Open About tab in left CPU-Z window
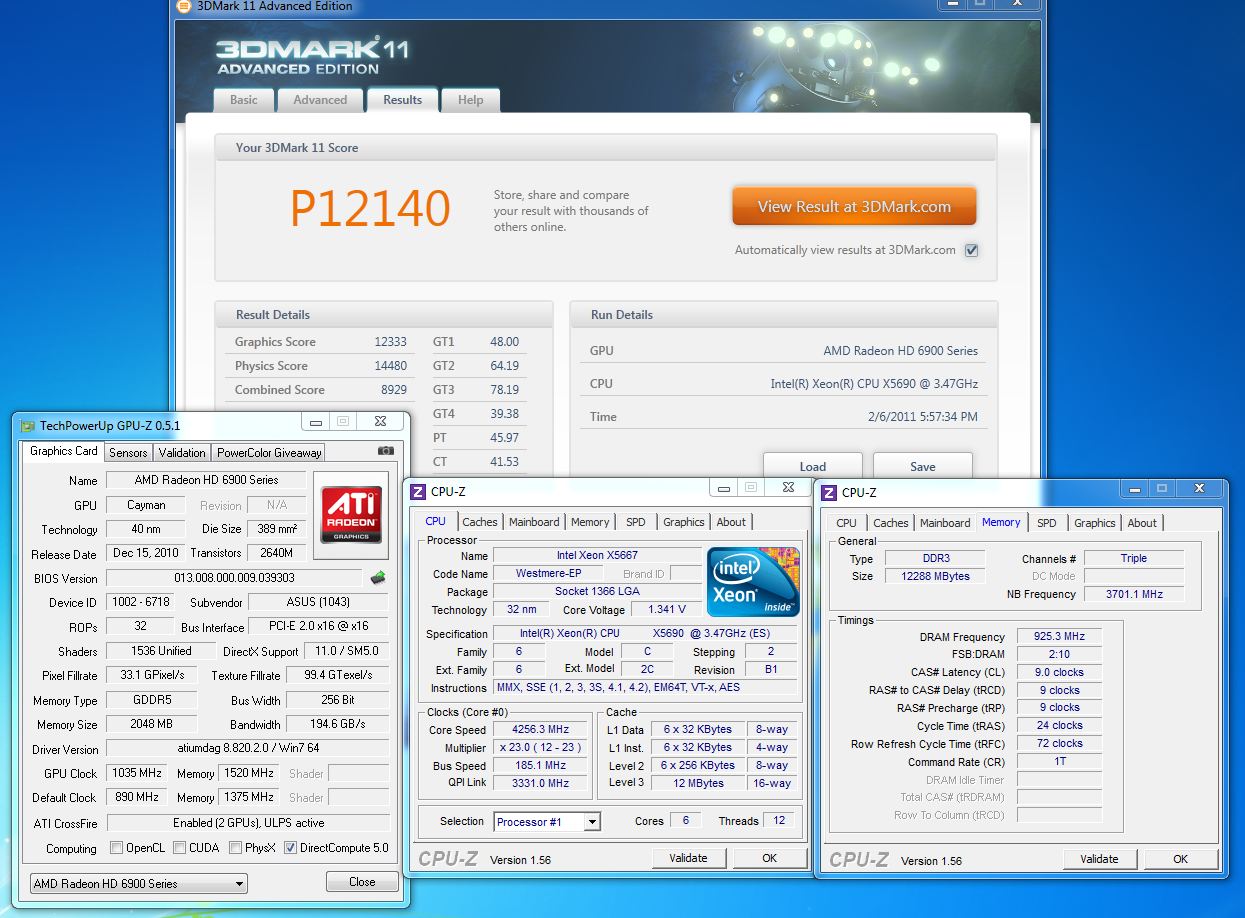1245x918 pixels. pyautogui.click(x=731, y=522)
